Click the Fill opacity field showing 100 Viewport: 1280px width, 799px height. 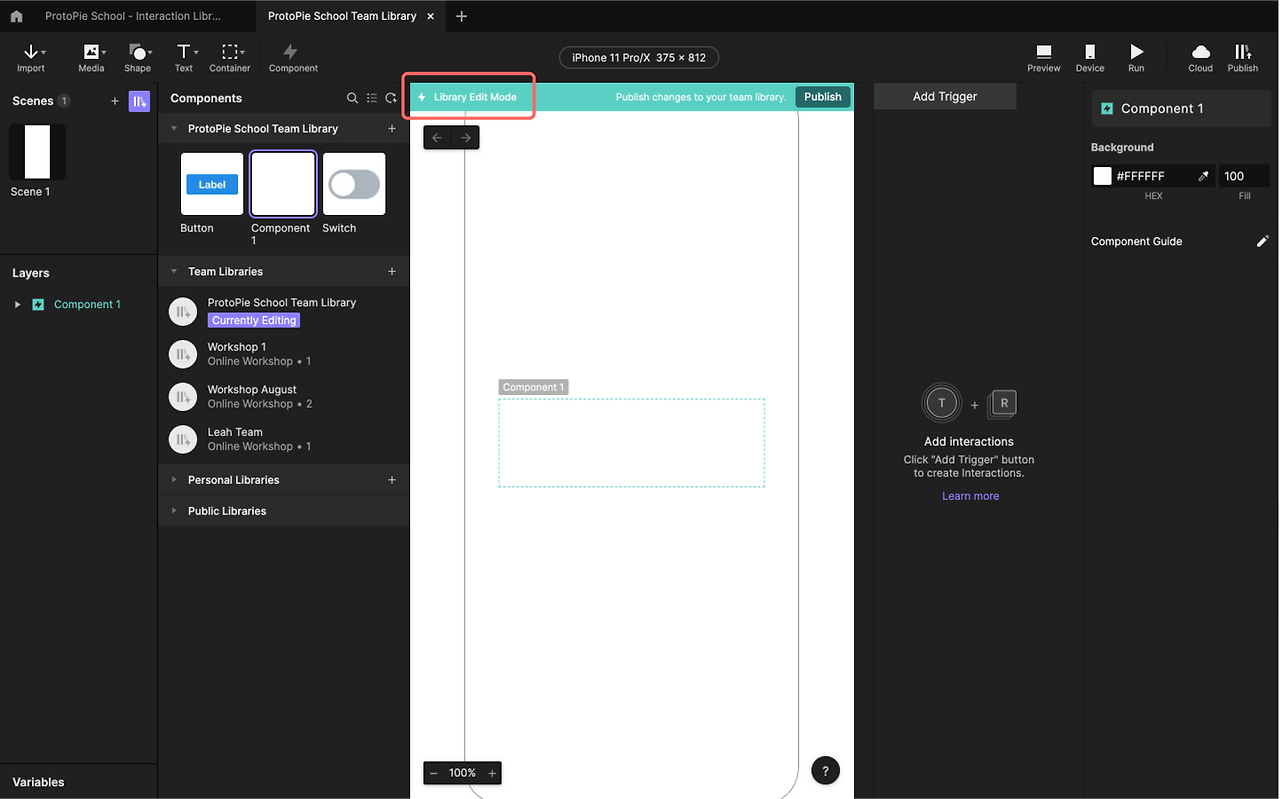[x=1244, y=176]
